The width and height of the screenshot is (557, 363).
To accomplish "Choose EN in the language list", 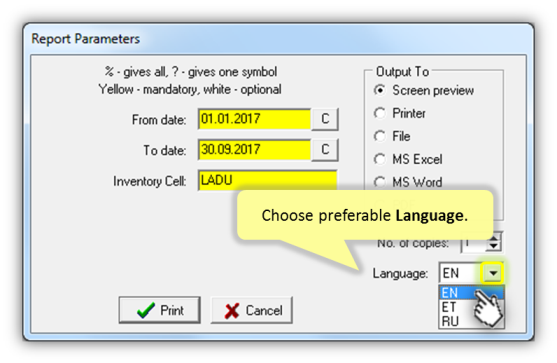I will click(471, 293).
